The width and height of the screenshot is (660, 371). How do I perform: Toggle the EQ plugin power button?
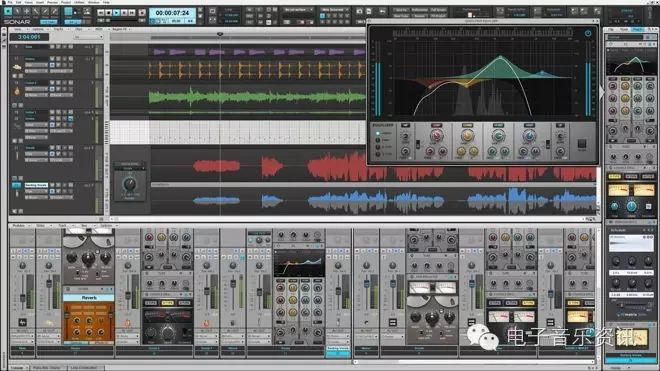pos(588,33)
